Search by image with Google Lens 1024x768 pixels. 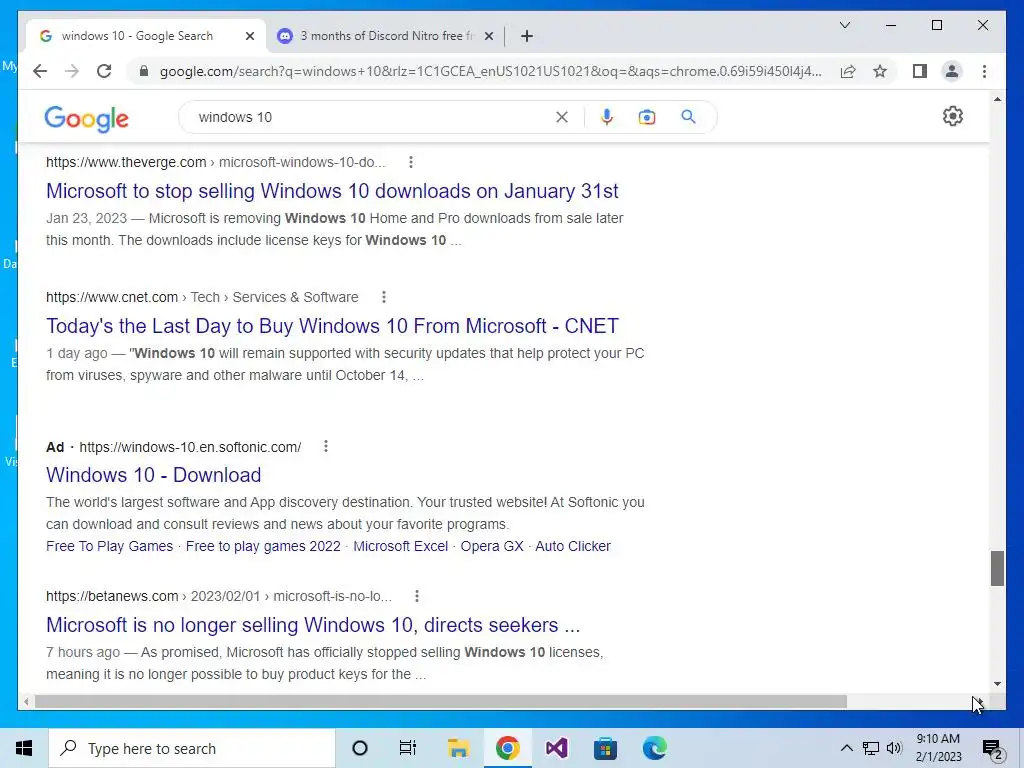tap(647, 117)
